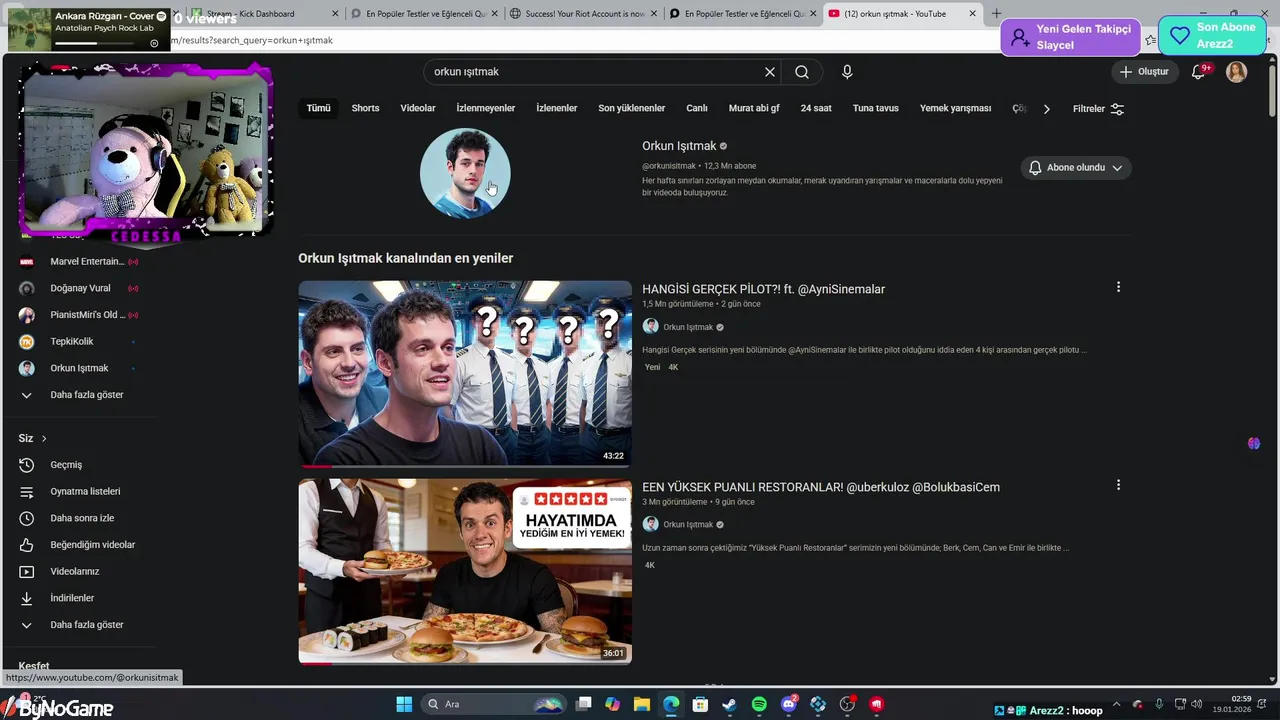Click the Orkun Işıtmak channel avatar in the sidebar
The height and width of the screenshot is (720, 1280).
coord(27,368)
